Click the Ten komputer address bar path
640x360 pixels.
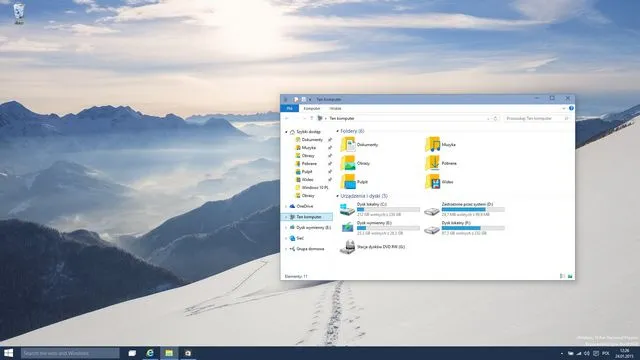pyautogui.click(x=342, y=118)
